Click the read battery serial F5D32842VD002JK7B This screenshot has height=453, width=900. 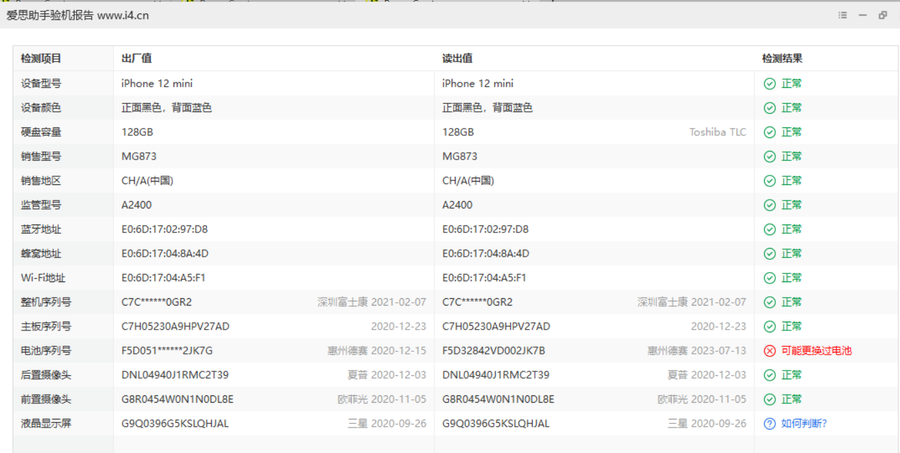click(x=494, y=351)
